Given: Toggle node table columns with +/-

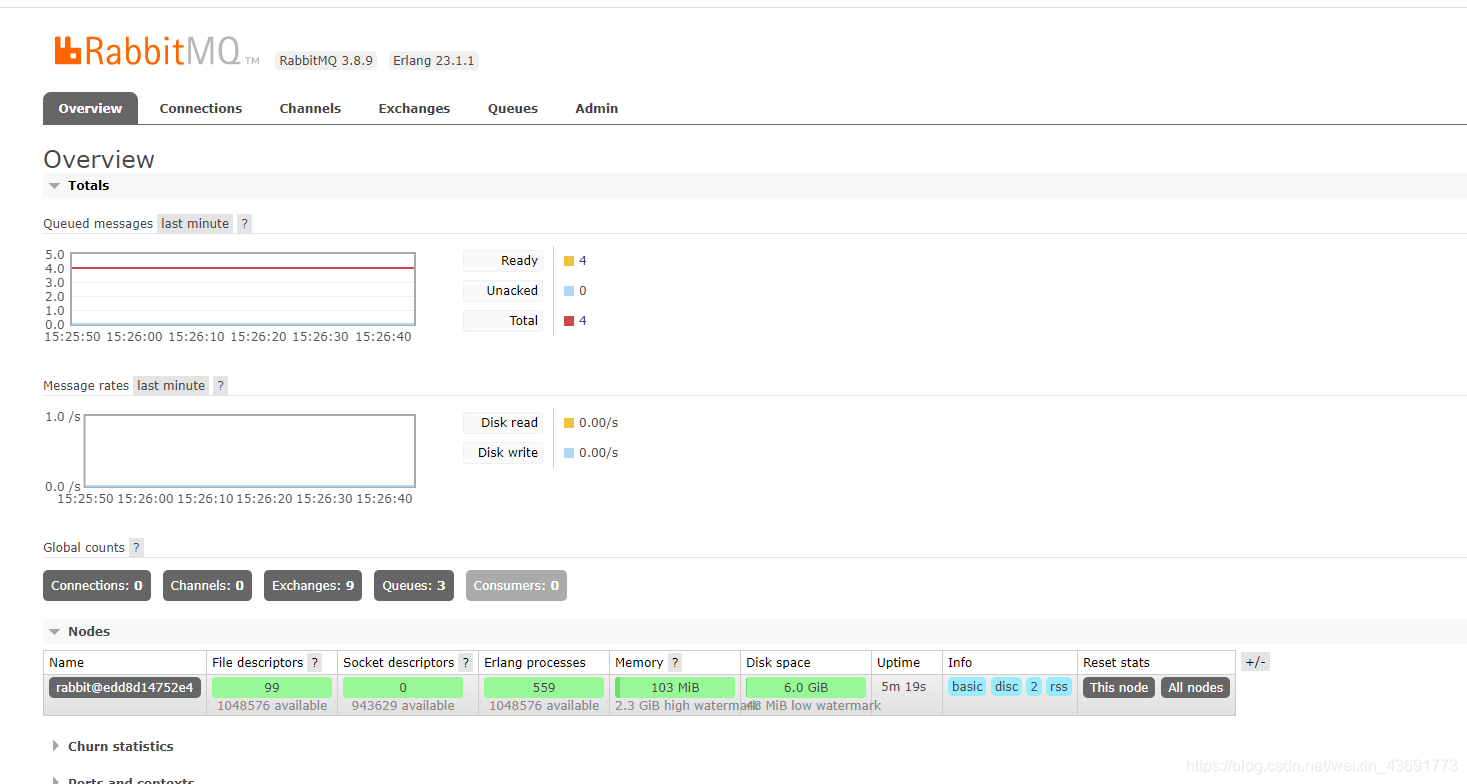Looking at the screenshot, I should 1256,662.
